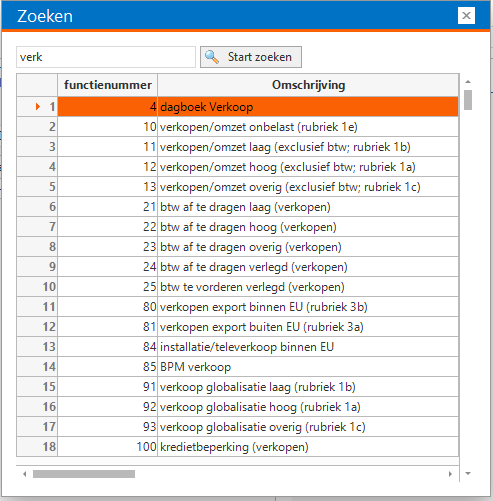The image size is (493, 501).
Task: Select 'btw af te dragen hoog (verkopen)'
Action: [x=238, y=227]
